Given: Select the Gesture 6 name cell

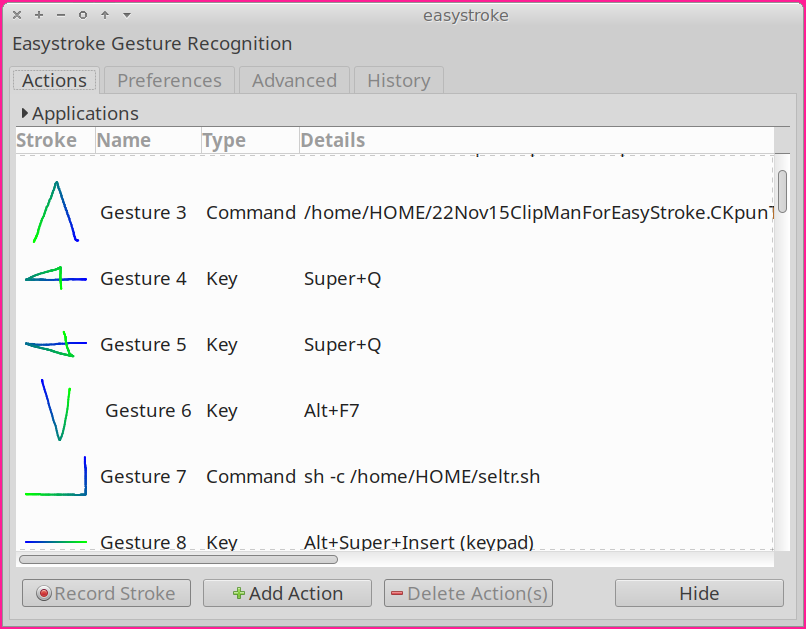Looking at the screenshot, I should click(149, 410).
